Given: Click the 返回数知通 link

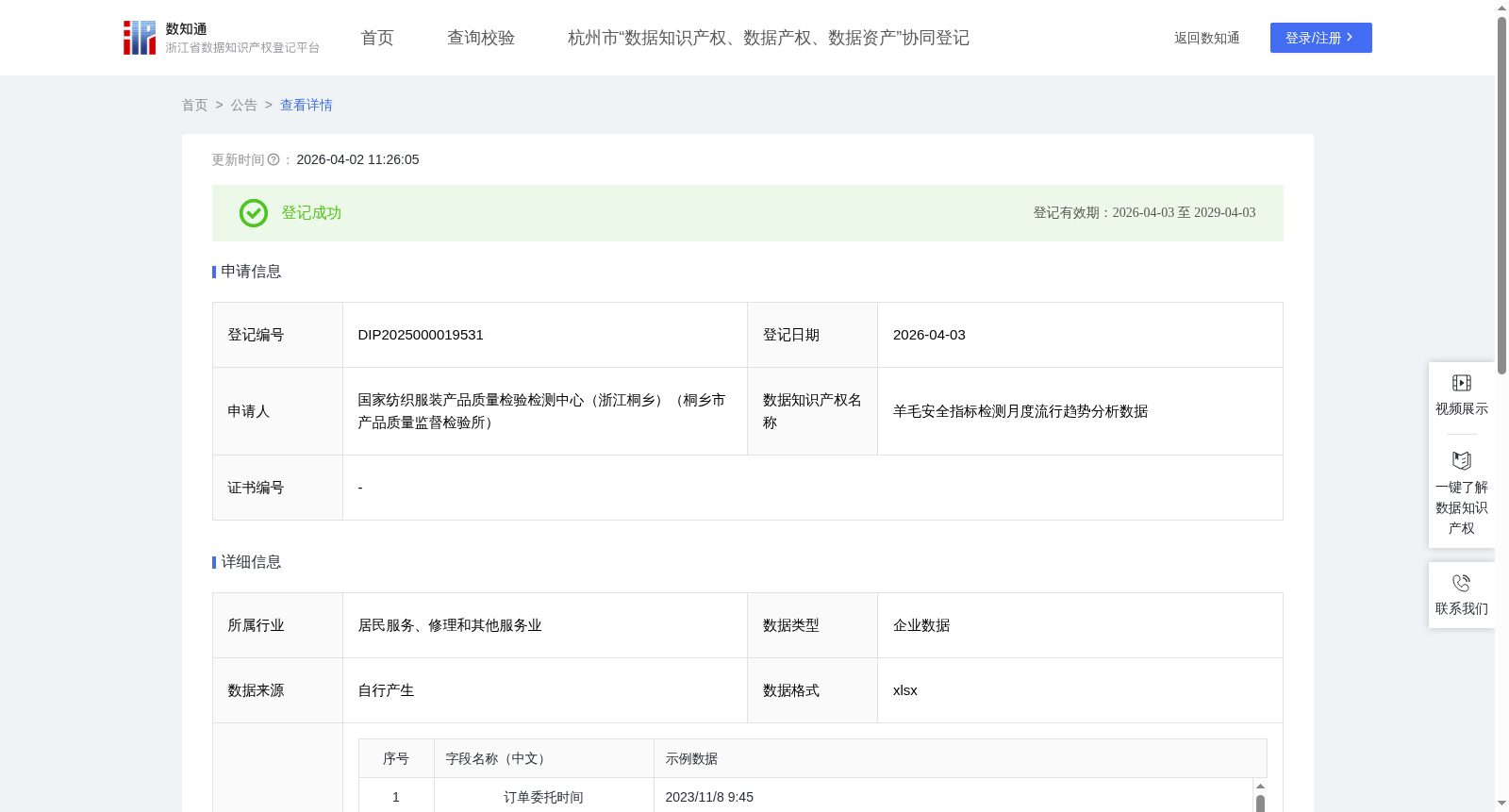Looking at the screenshot, I should 1207,38.
